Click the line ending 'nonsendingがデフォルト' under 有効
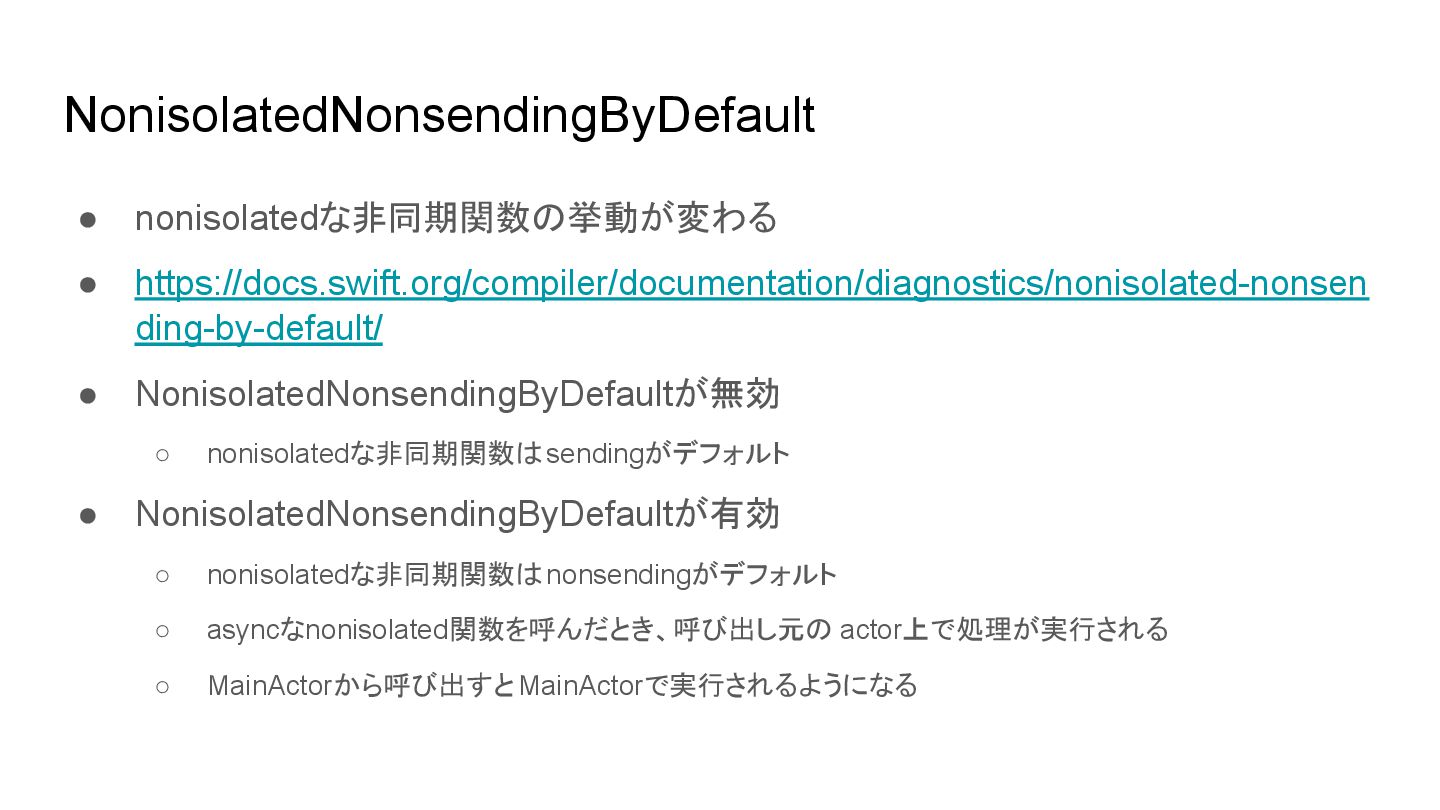 click(x=522, y=574)
